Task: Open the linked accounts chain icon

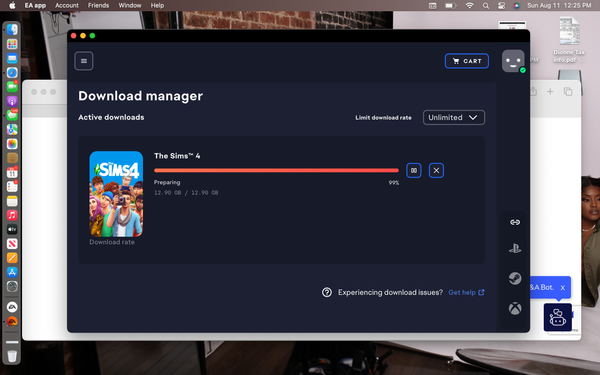Action: coord(515,222)
